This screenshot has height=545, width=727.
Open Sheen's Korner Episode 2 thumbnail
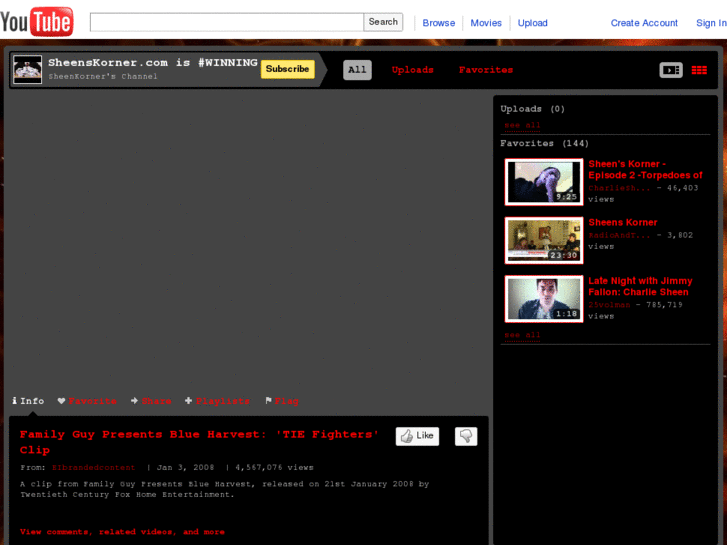(544, 182)
